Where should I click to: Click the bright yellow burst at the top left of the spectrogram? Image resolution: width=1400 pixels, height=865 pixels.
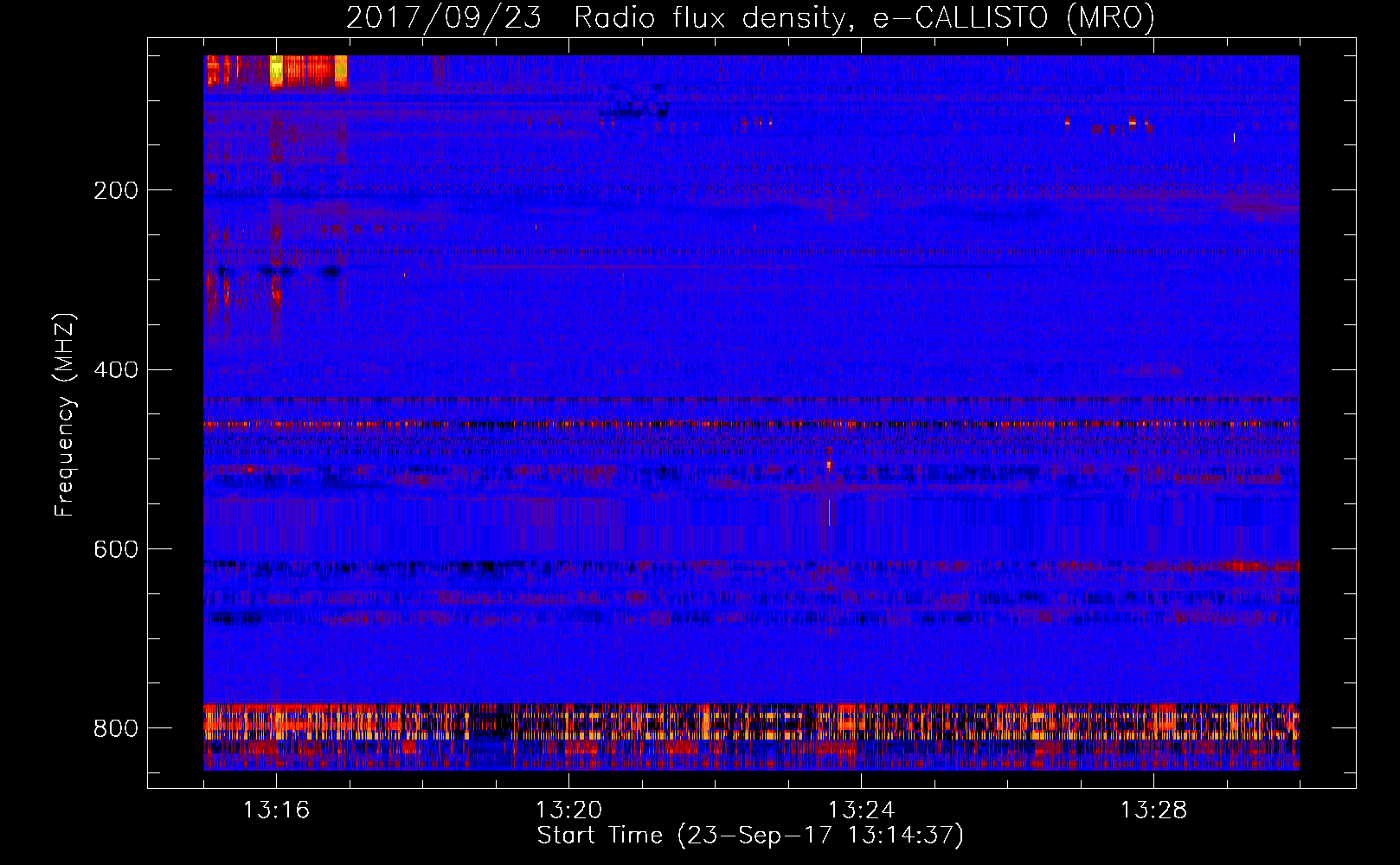coord(277,71)
